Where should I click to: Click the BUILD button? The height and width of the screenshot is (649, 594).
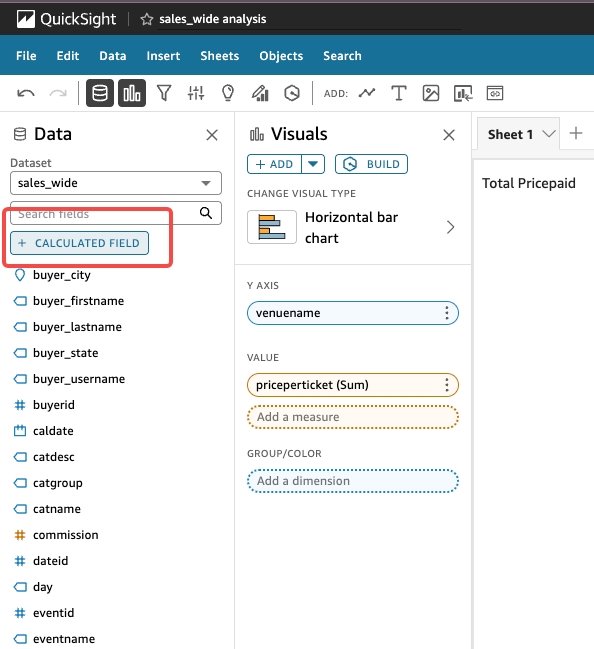tap(371, 164)
